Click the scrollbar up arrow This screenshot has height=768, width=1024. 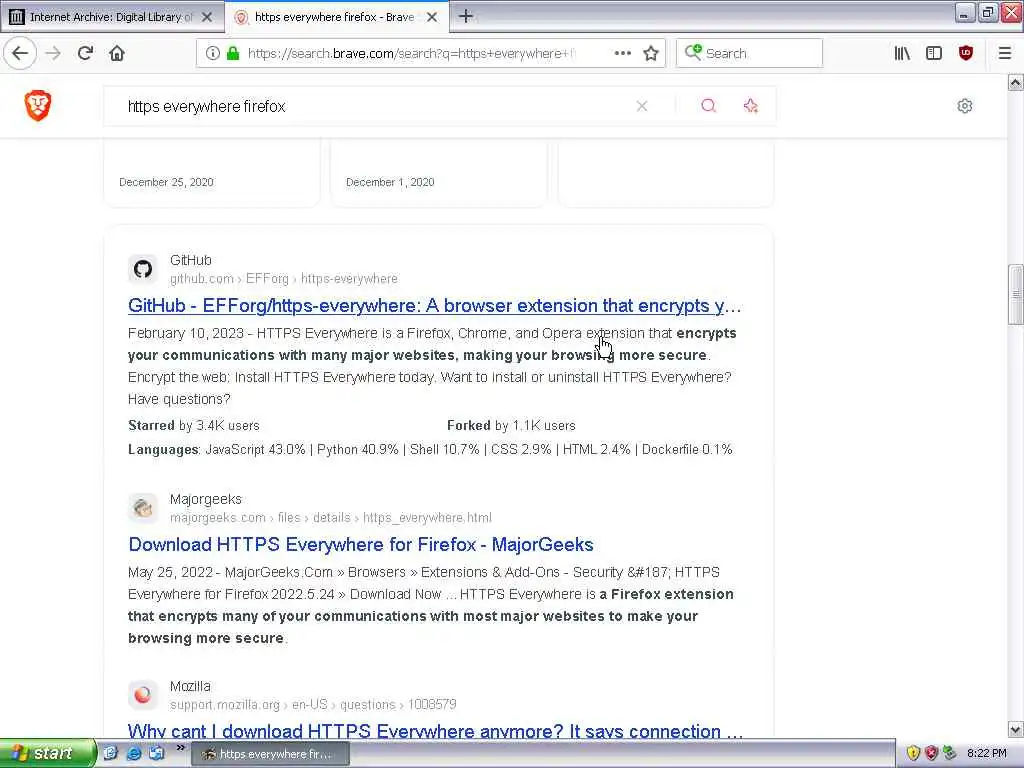point(1015,82)
